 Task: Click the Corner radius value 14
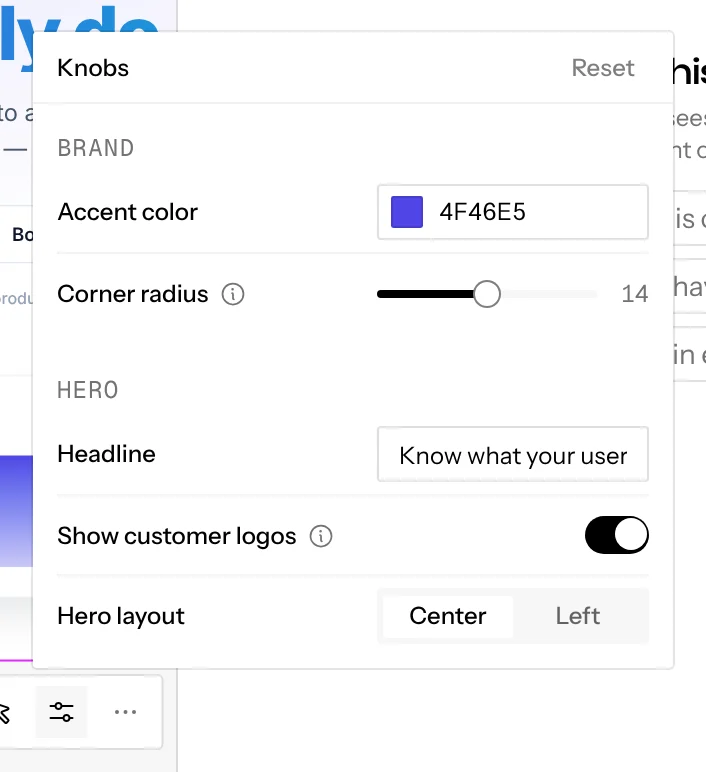tap(635, 294)
